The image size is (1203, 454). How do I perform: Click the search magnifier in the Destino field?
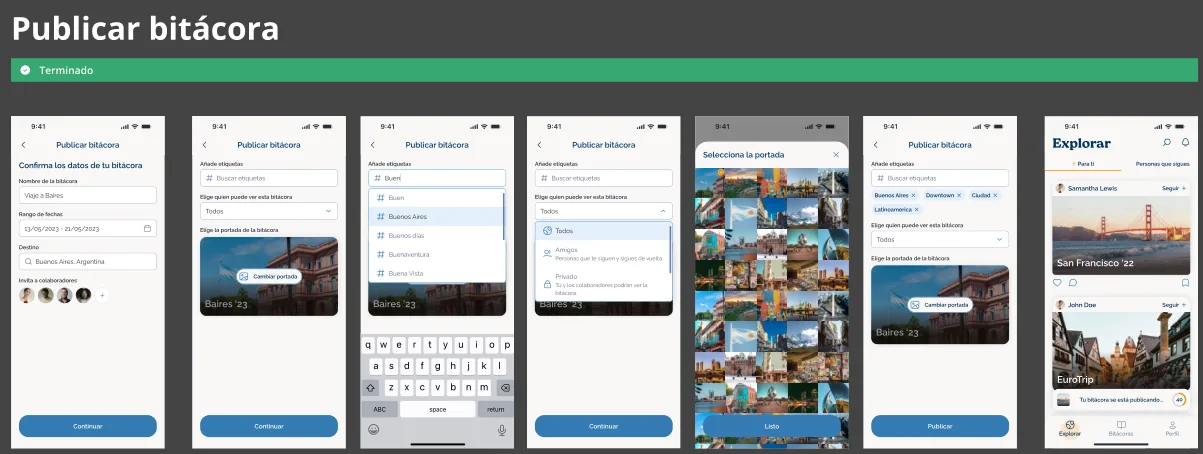click(29, 262)
